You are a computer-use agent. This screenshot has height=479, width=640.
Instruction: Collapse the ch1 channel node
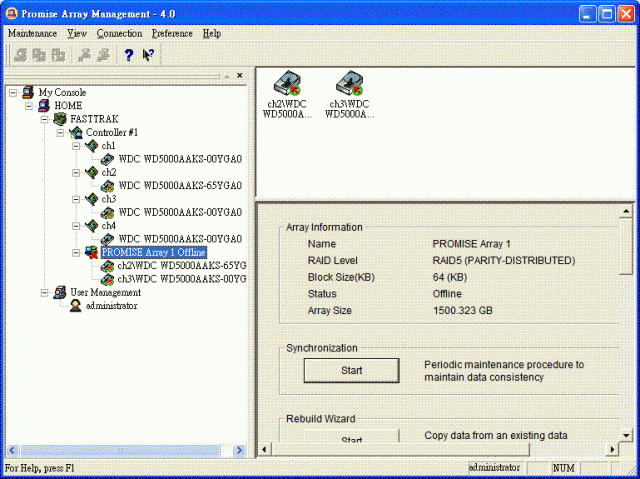tap(76, 146)
